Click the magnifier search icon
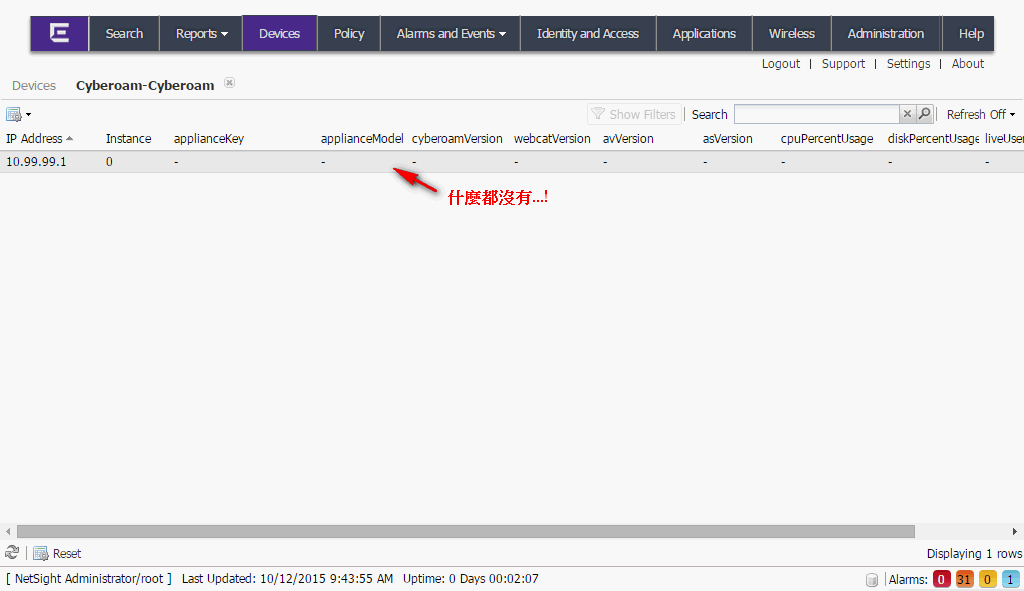Screen dimensions: 1024x591 coord(924,114)
